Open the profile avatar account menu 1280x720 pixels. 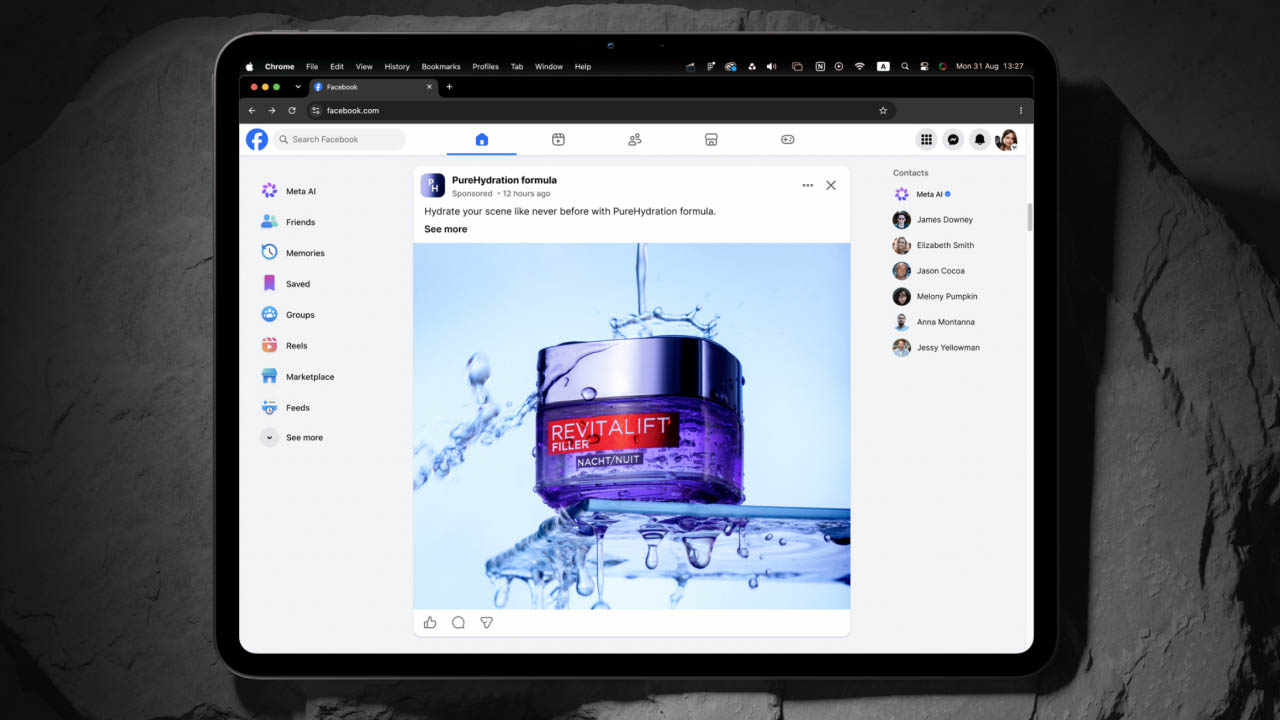[1007, 140]
